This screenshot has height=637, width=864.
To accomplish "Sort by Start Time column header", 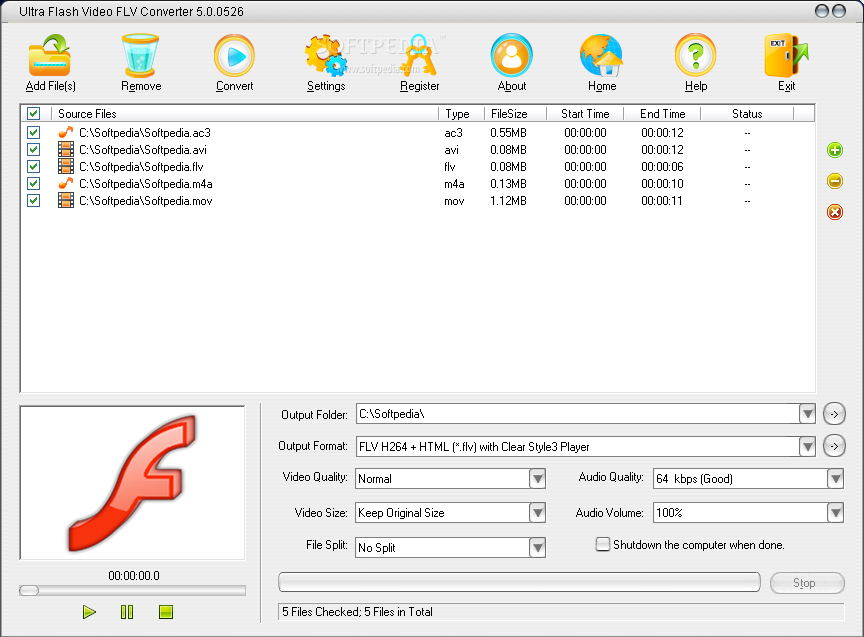I will (585, 114).
